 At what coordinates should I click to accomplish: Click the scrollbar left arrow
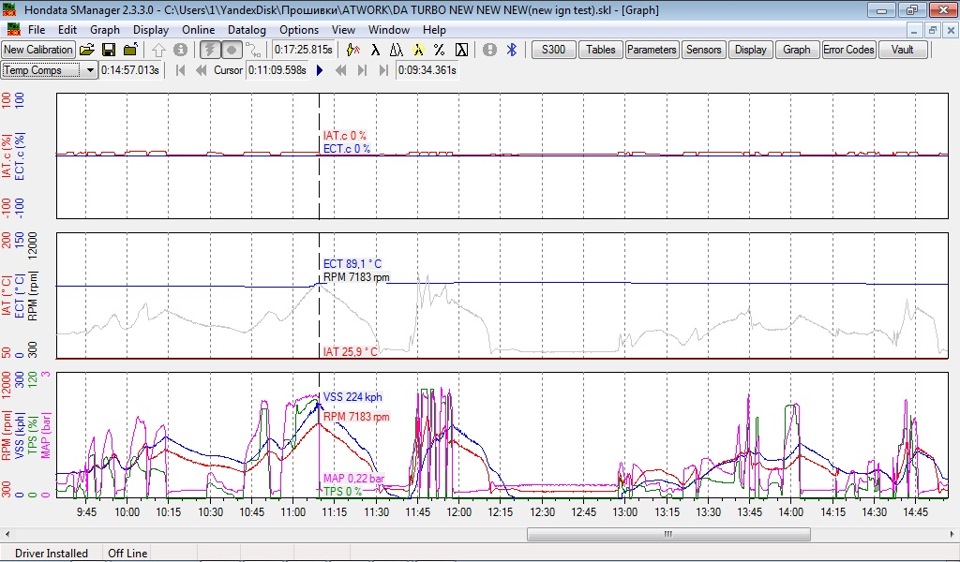(6, 534)
